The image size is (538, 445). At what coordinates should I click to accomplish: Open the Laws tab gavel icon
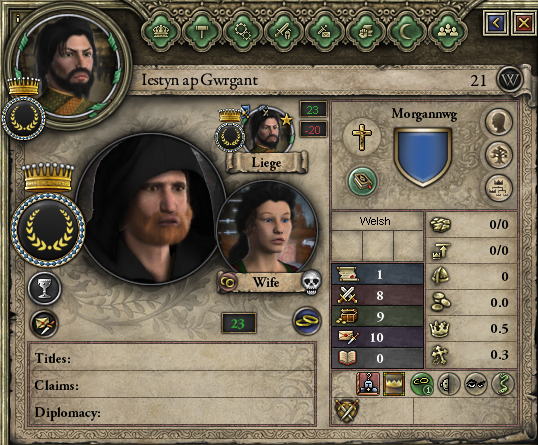pos(201,32)
